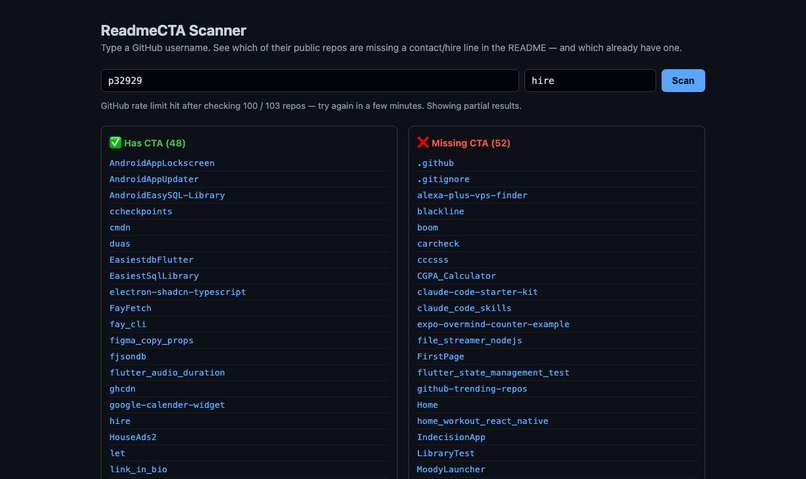Open the google-calender-widget repo link
Screen dimensions: 806x479
point(167,405)
